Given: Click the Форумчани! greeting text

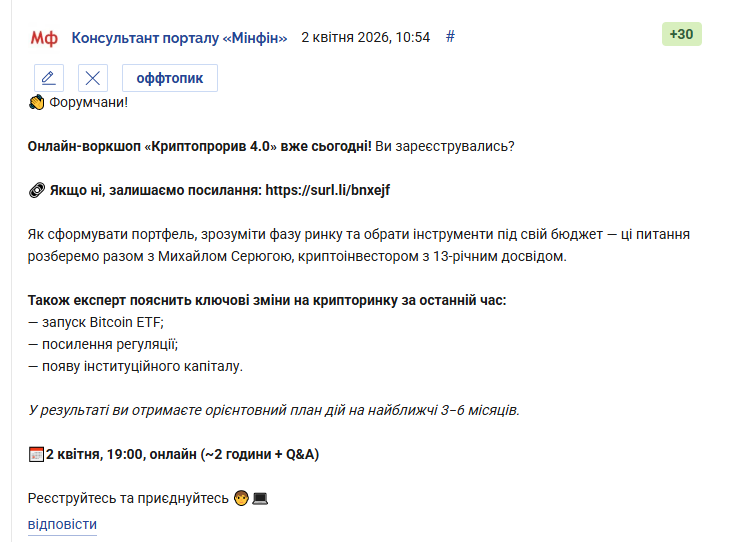Looking at the screenshot, I should 89,102.
